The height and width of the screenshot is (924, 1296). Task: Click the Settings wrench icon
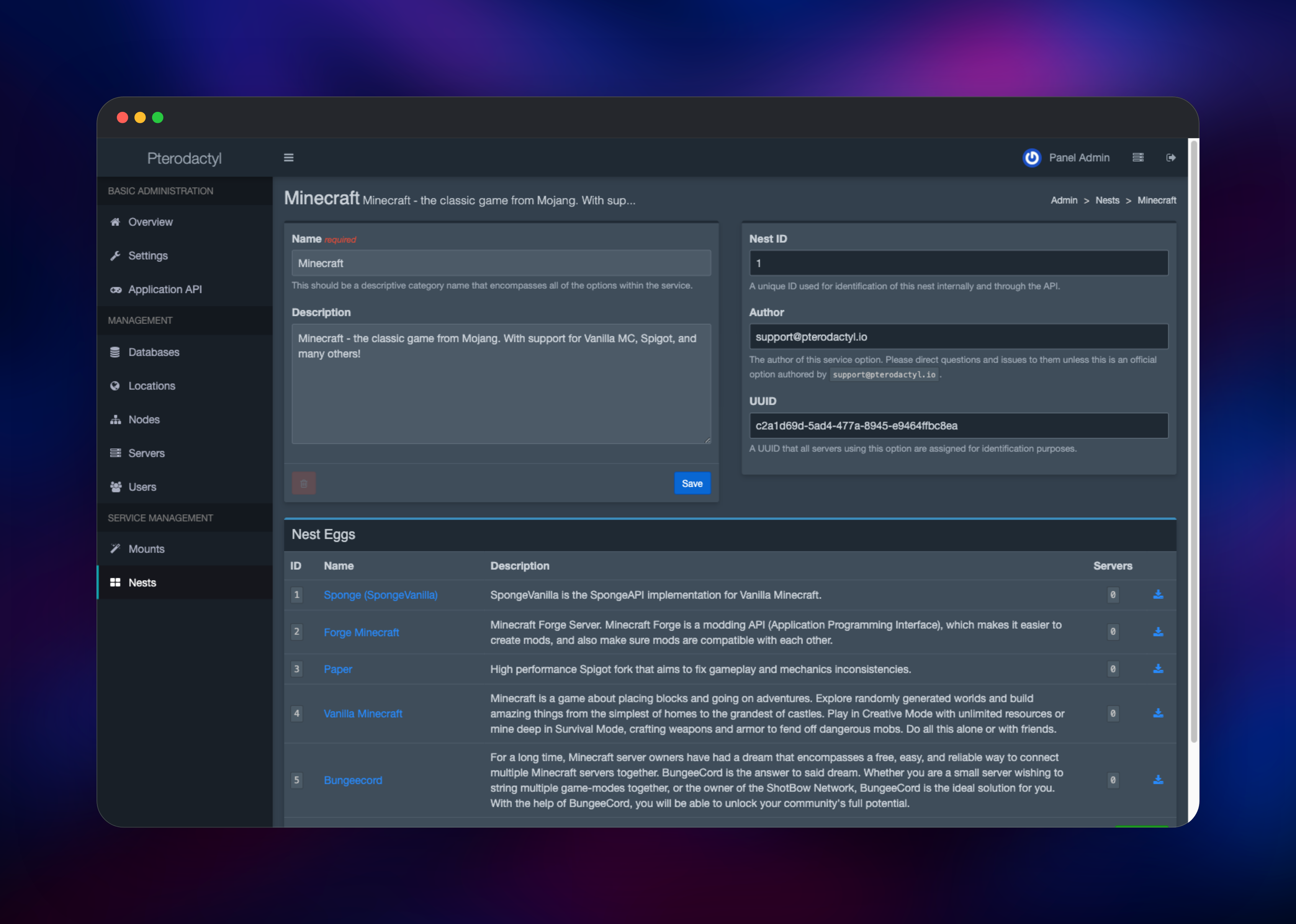(115, 255)
